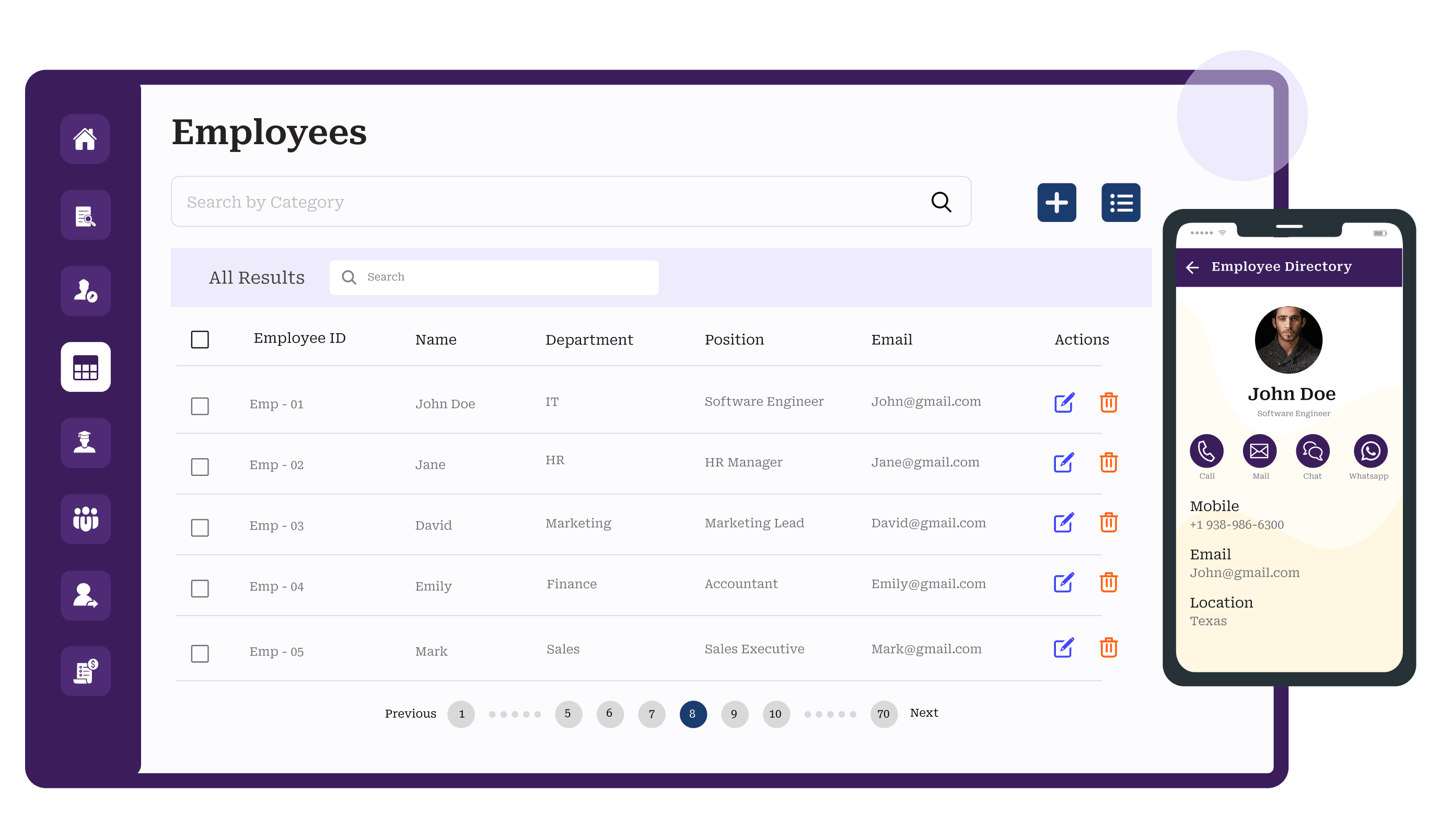Check the Emp - 05 row checkbox
This screenshot has width=1440, height=840.
[200, 653]
